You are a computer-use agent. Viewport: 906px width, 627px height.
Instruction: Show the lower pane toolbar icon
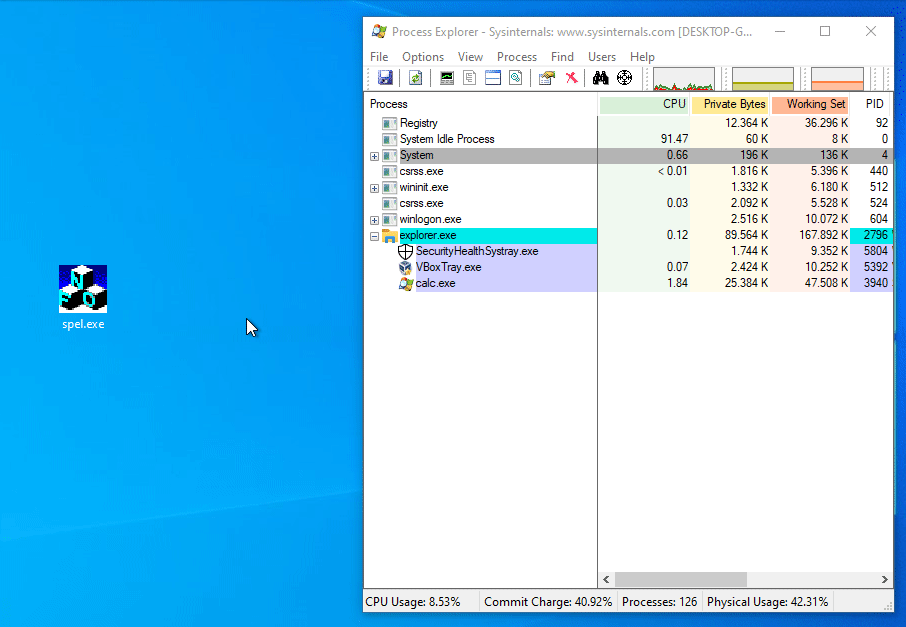(493, 77)
